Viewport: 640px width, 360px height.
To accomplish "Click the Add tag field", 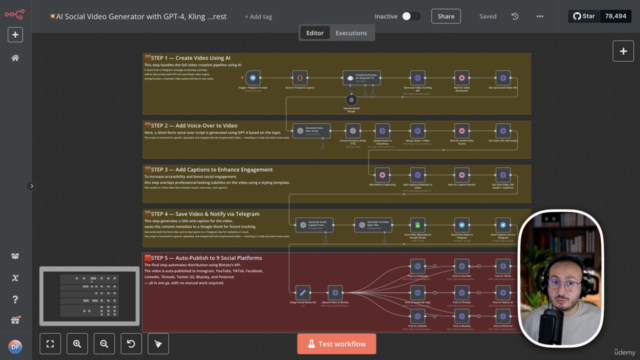I will pyautogui.click(x=258, y=17).
